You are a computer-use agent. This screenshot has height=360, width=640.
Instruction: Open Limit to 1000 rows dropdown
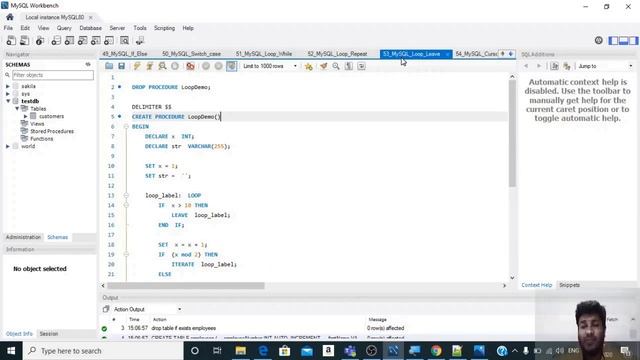(270, 66)
